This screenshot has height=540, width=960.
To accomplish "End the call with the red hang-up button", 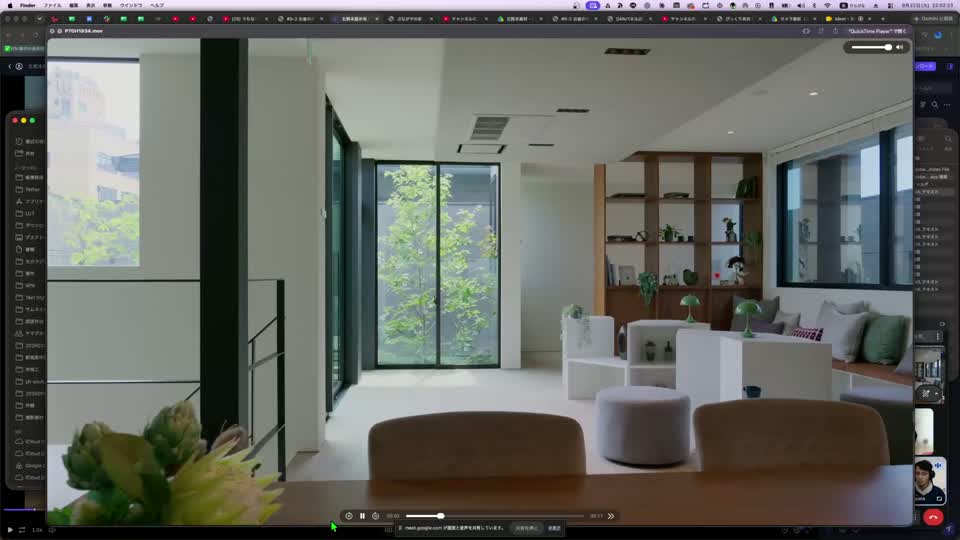I will (933, 517).
